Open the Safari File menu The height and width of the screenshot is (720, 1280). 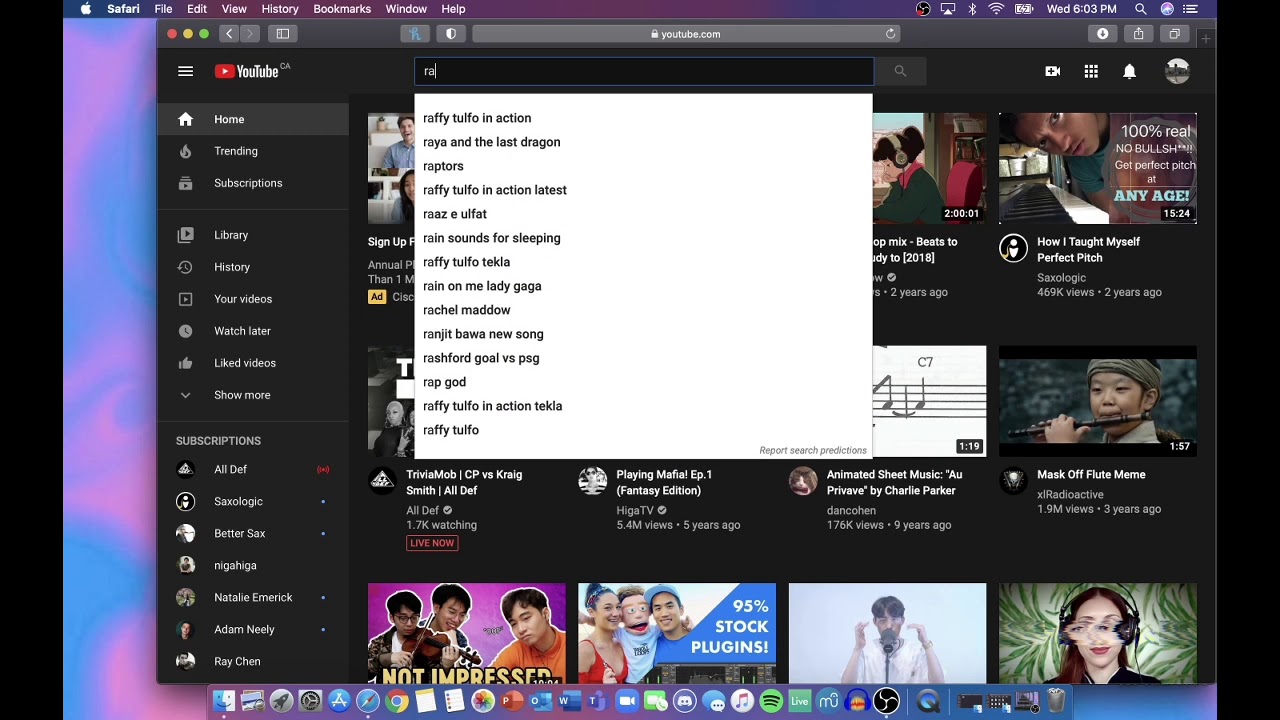163,9
